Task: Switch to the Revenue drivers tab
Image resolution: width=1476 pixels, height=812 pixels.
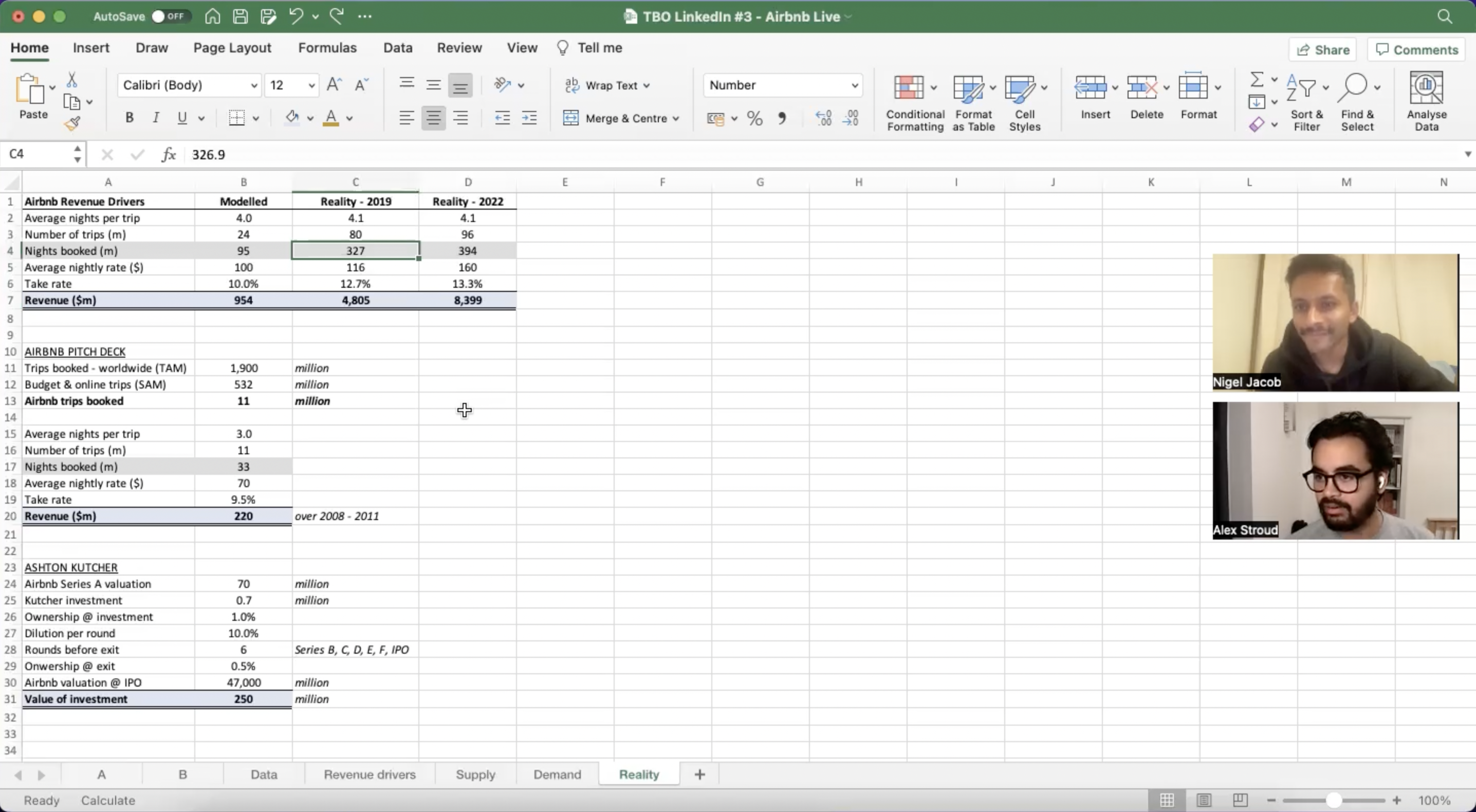Action: [369, 774]
